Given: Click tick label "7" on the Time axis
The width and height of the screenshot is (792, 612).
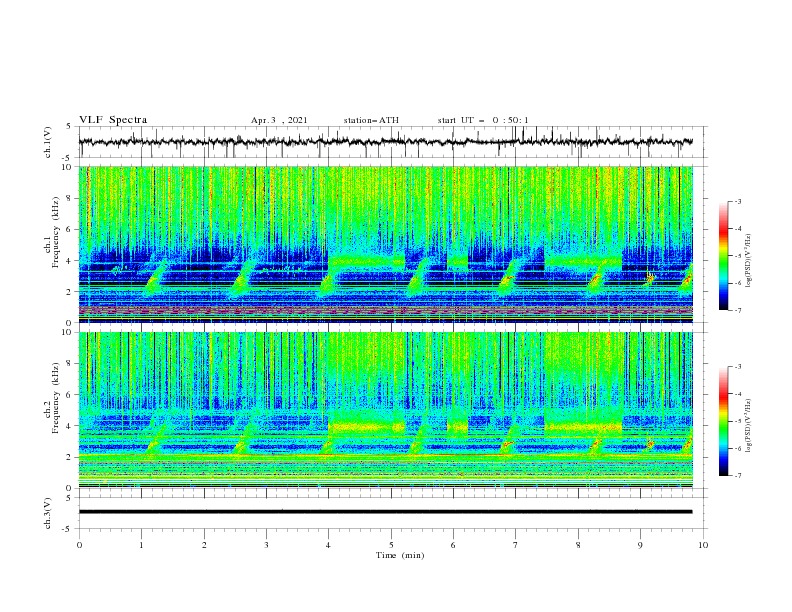Looking at the screenshot, I should pos(516,545).
